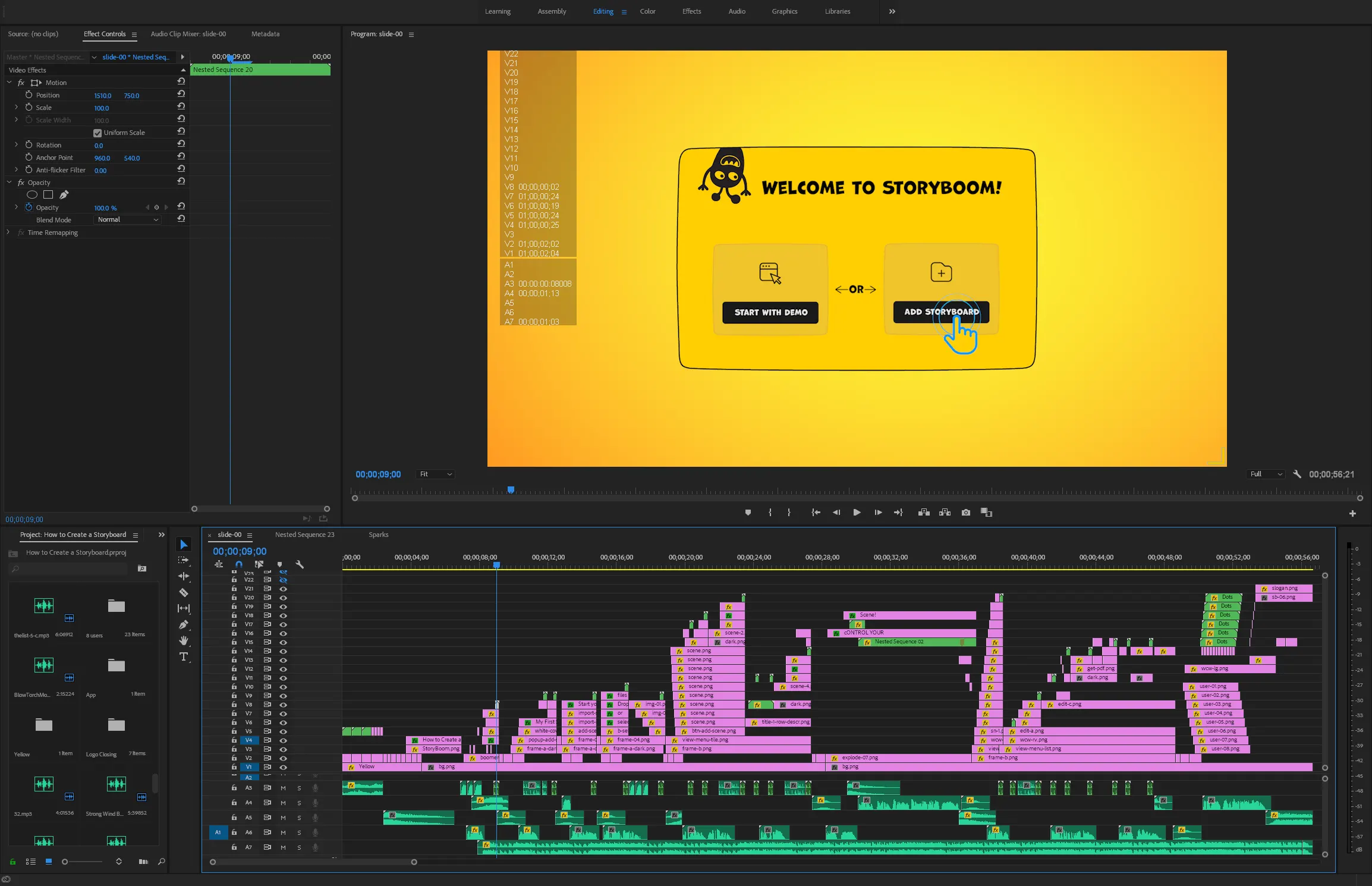Enable track output eye for track V22
This screenshot has height=886, width=1372.
coord(284,580)
